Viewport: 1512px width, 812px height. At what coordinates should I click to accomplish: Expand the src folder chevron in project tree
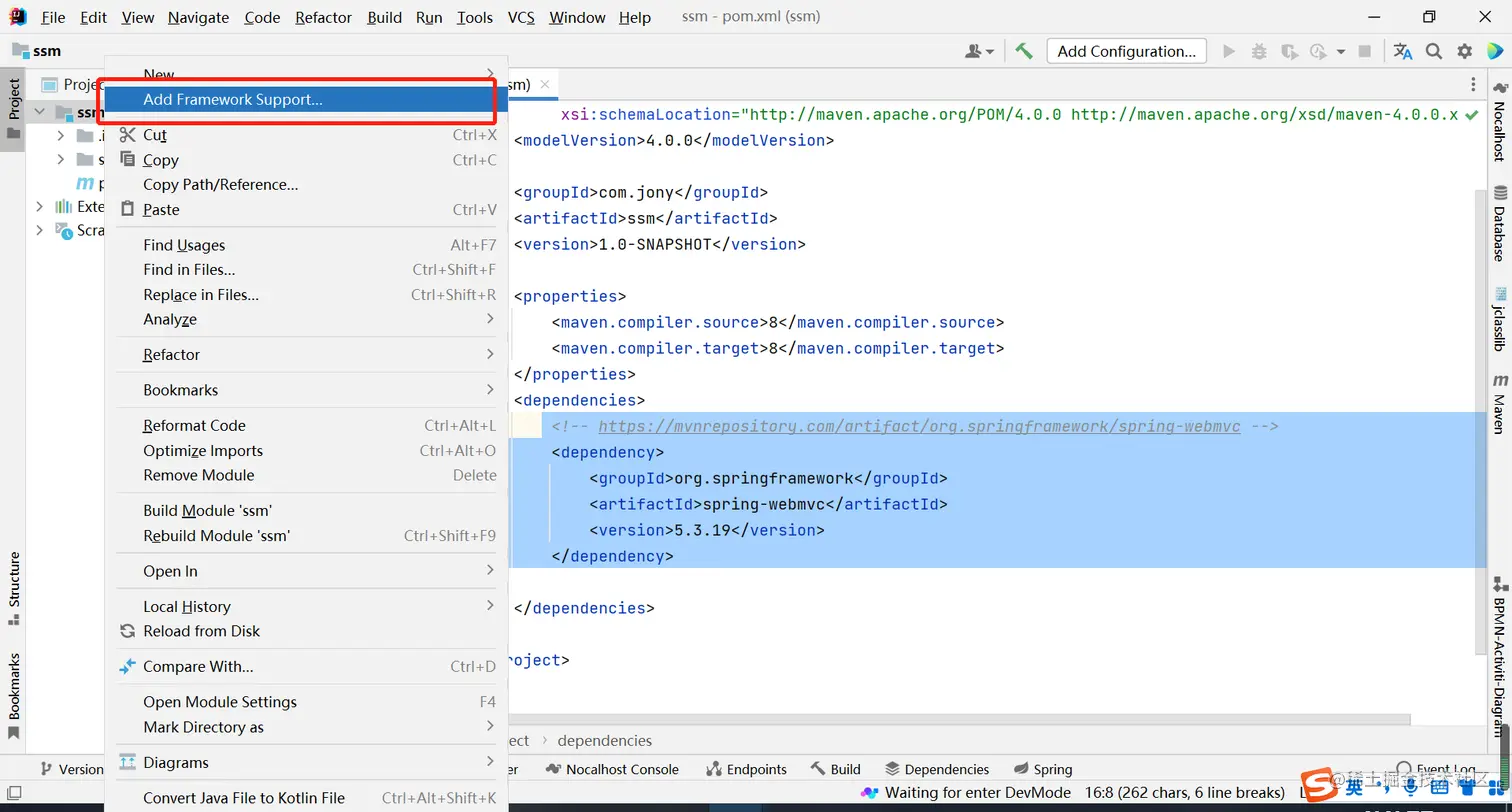click(x=60, y=160)
